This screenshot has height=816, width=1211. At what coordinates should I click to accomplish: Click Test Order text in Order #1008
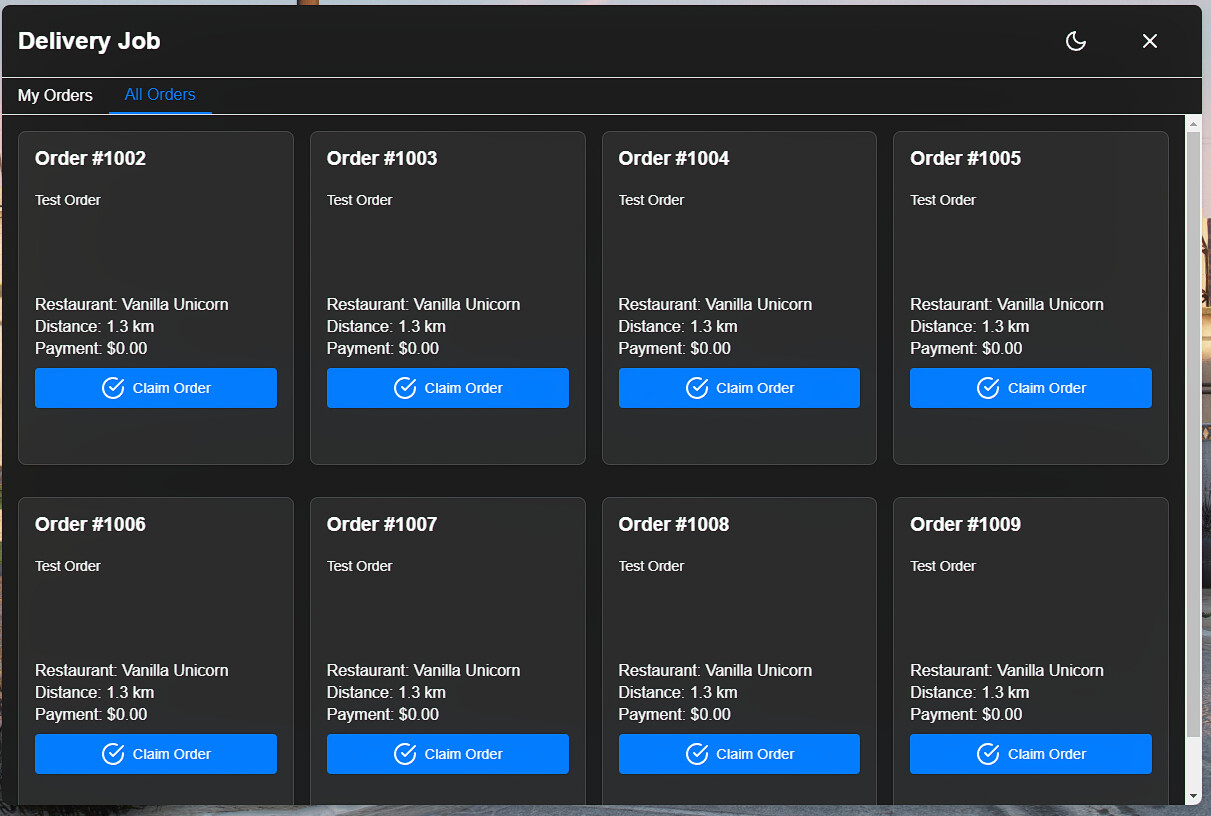tap(652, 566)
